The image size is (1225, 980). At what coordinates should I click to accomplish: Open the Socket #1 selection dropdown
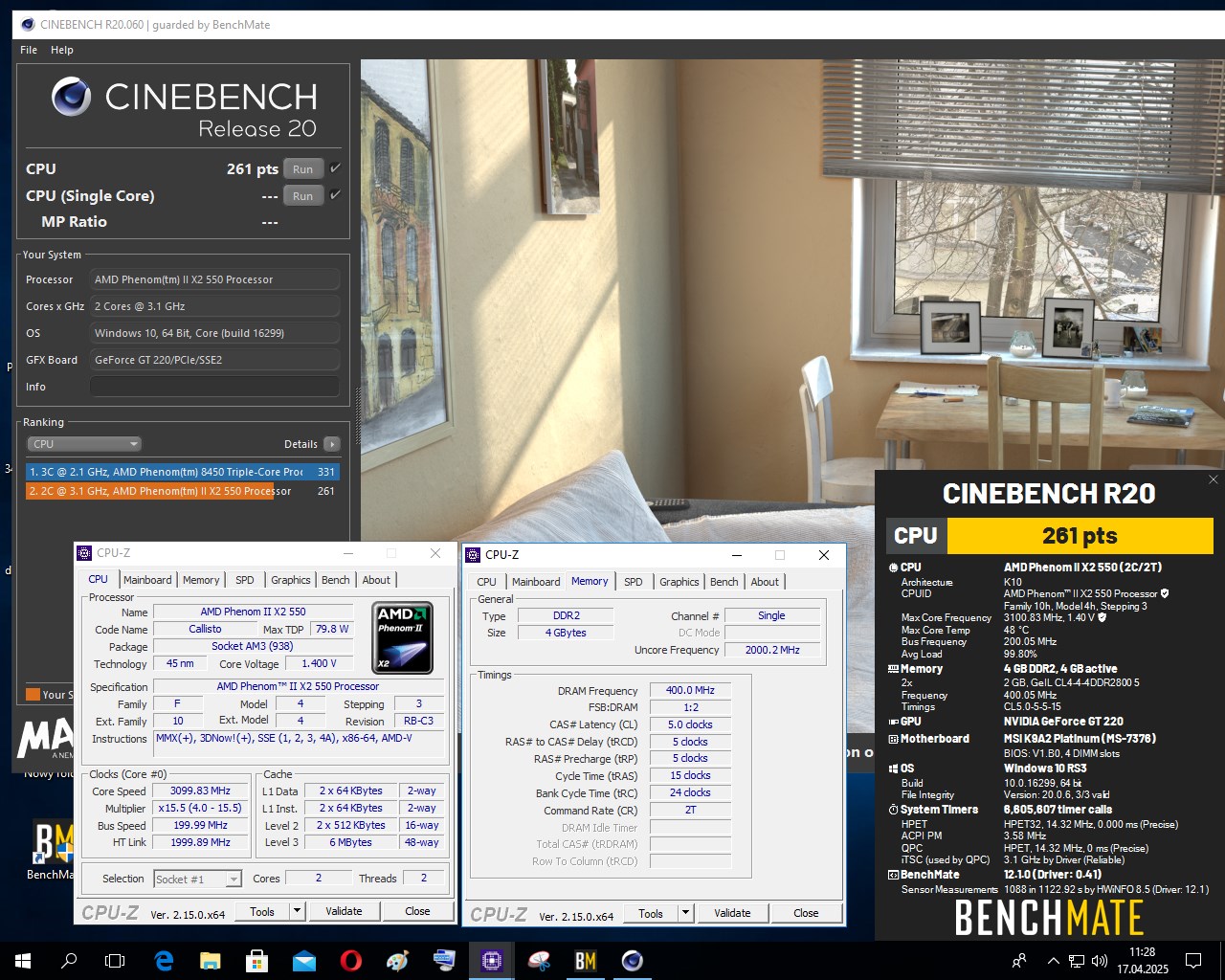tap(197, 879)
